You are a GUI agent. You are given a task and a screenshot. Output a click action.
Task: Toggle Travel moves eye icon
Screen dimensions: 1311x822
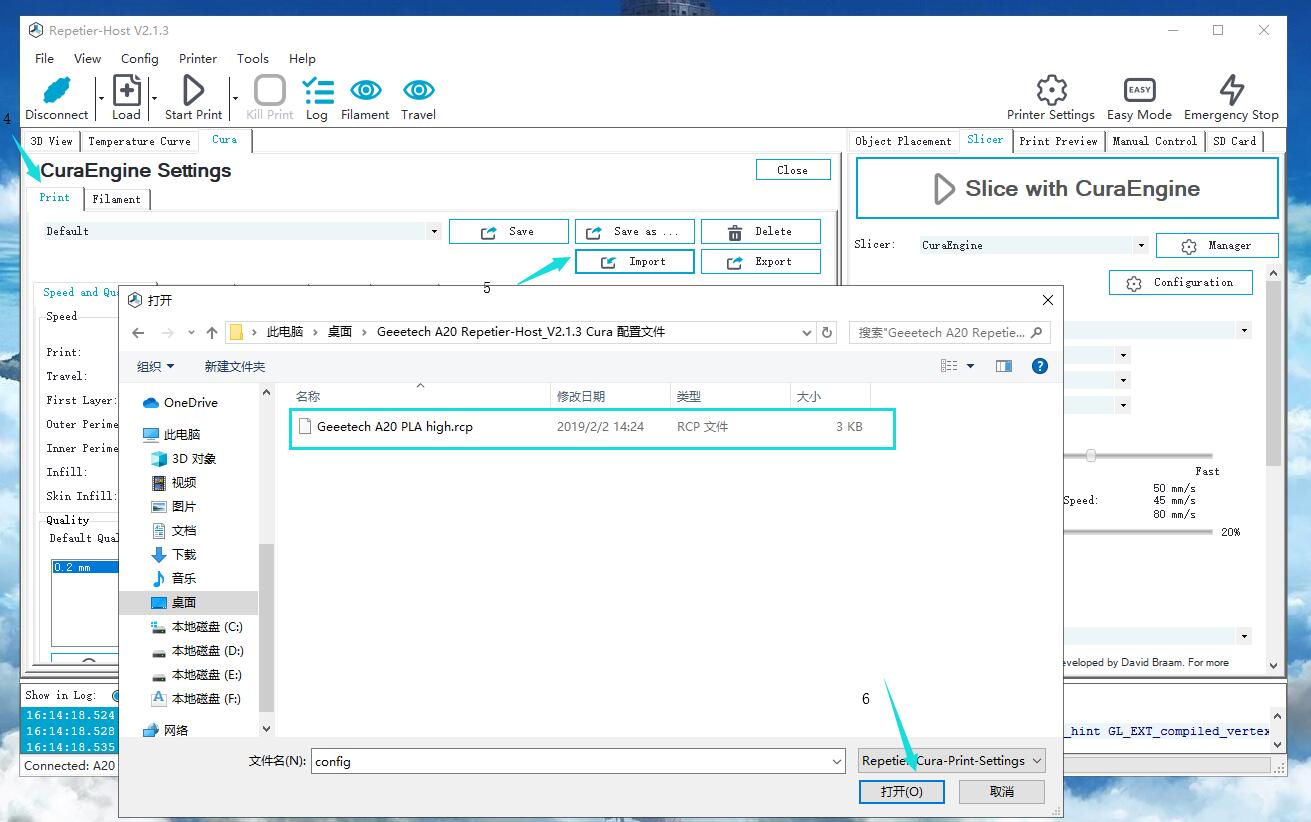(418, 90)
